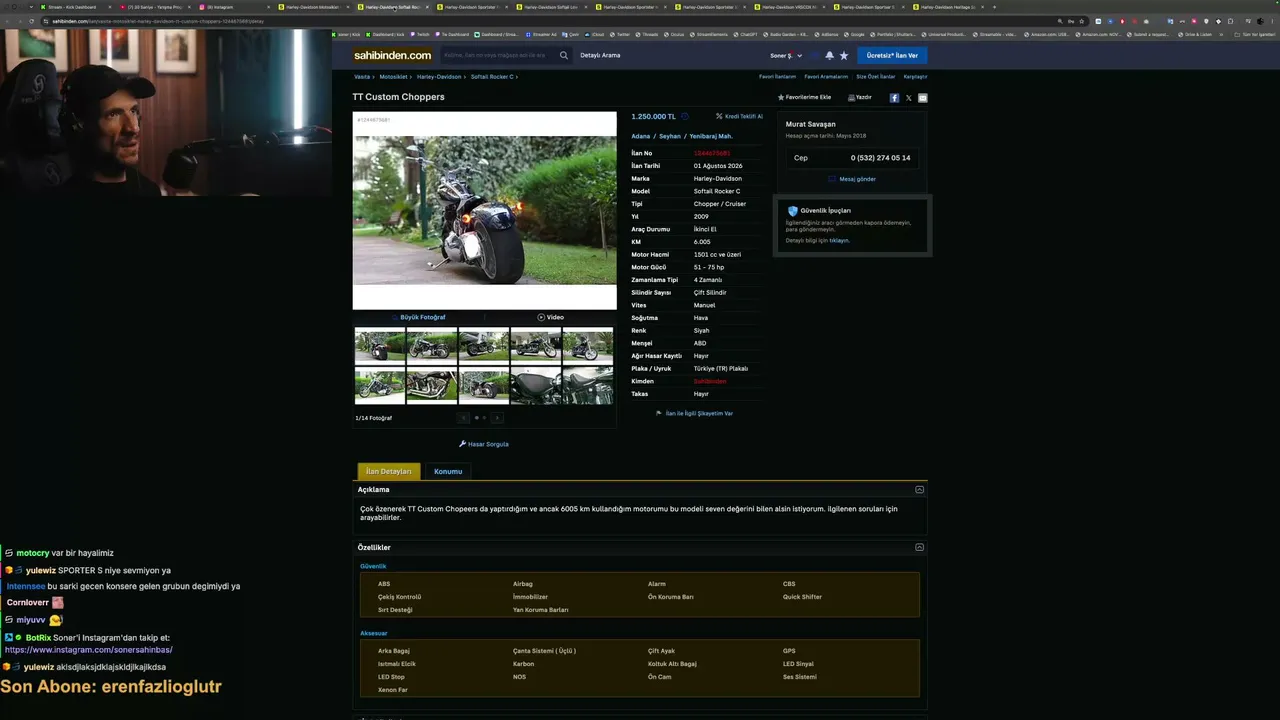Select the exhaust close-up thumbnail in bottom row
The image size is (1280, 720).
432,386
